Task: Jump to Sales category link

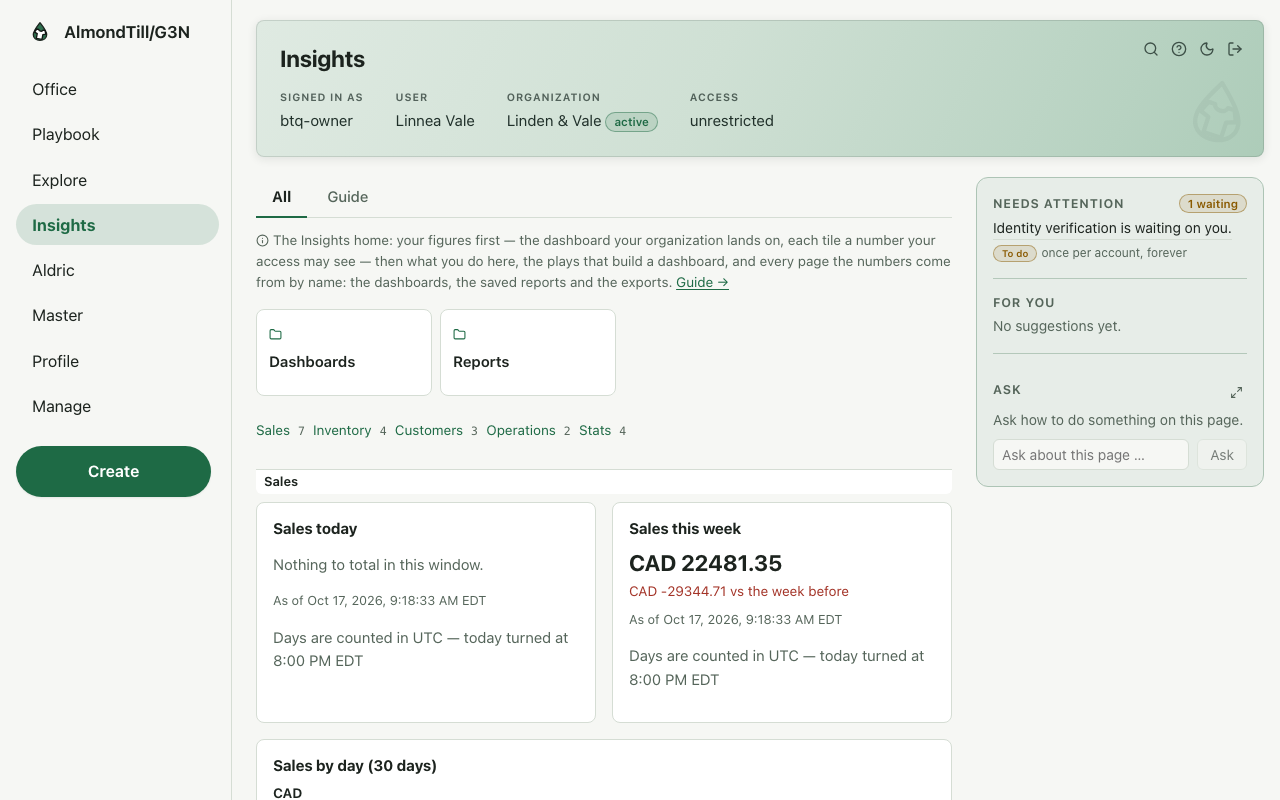Action: tap(273, 430)
